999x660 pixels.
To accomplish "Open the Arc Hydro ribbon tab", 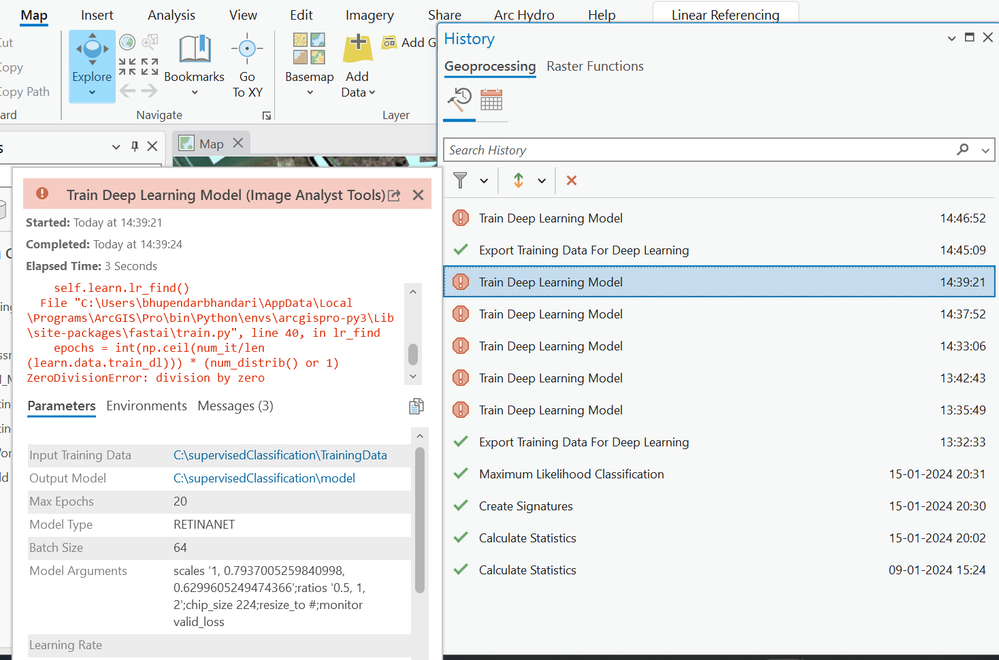I will (524, 15).
